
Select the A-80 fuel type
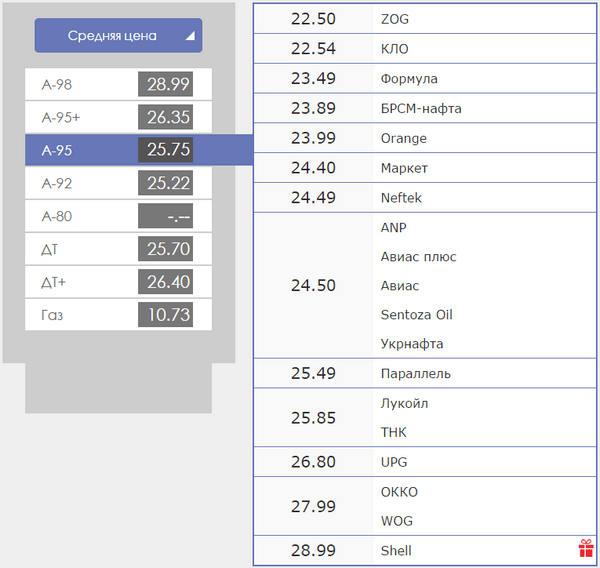click(x=118, y=217)
